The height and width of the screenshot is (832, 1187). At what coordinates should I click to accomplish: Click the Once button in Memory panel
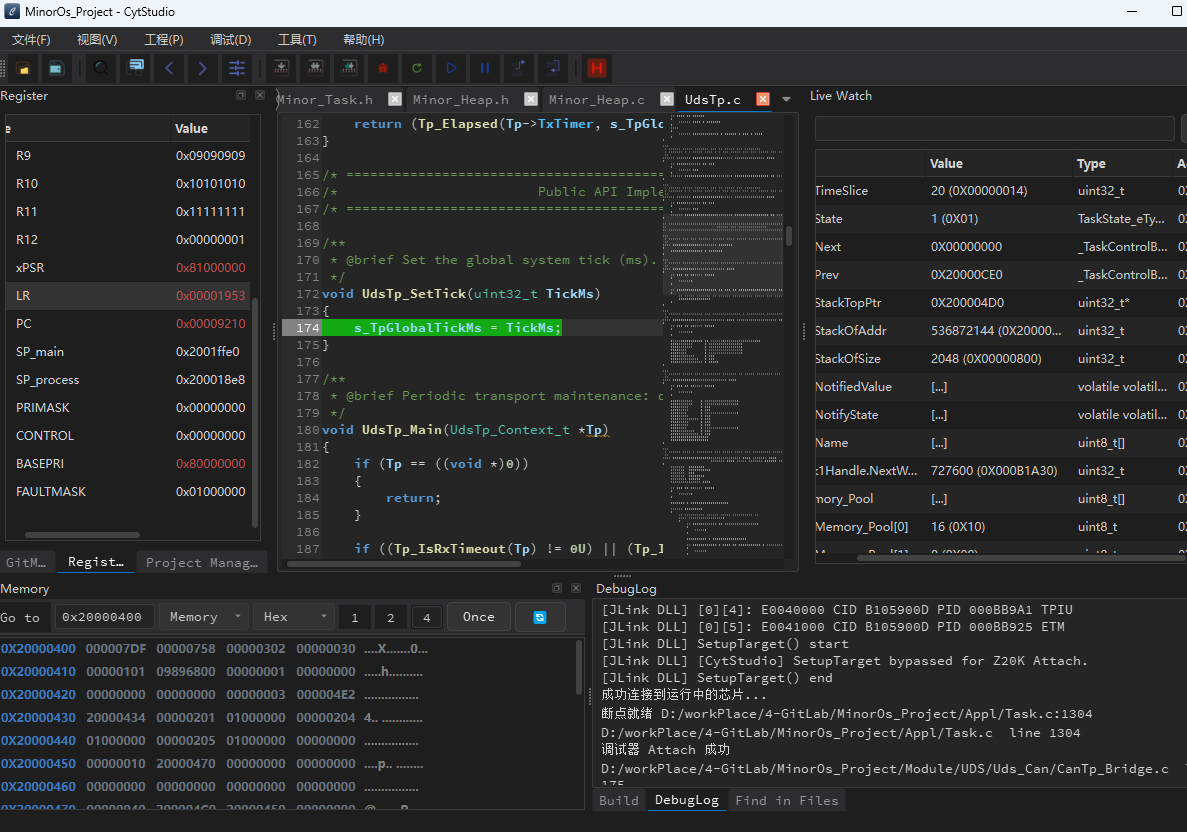[478, 617]
